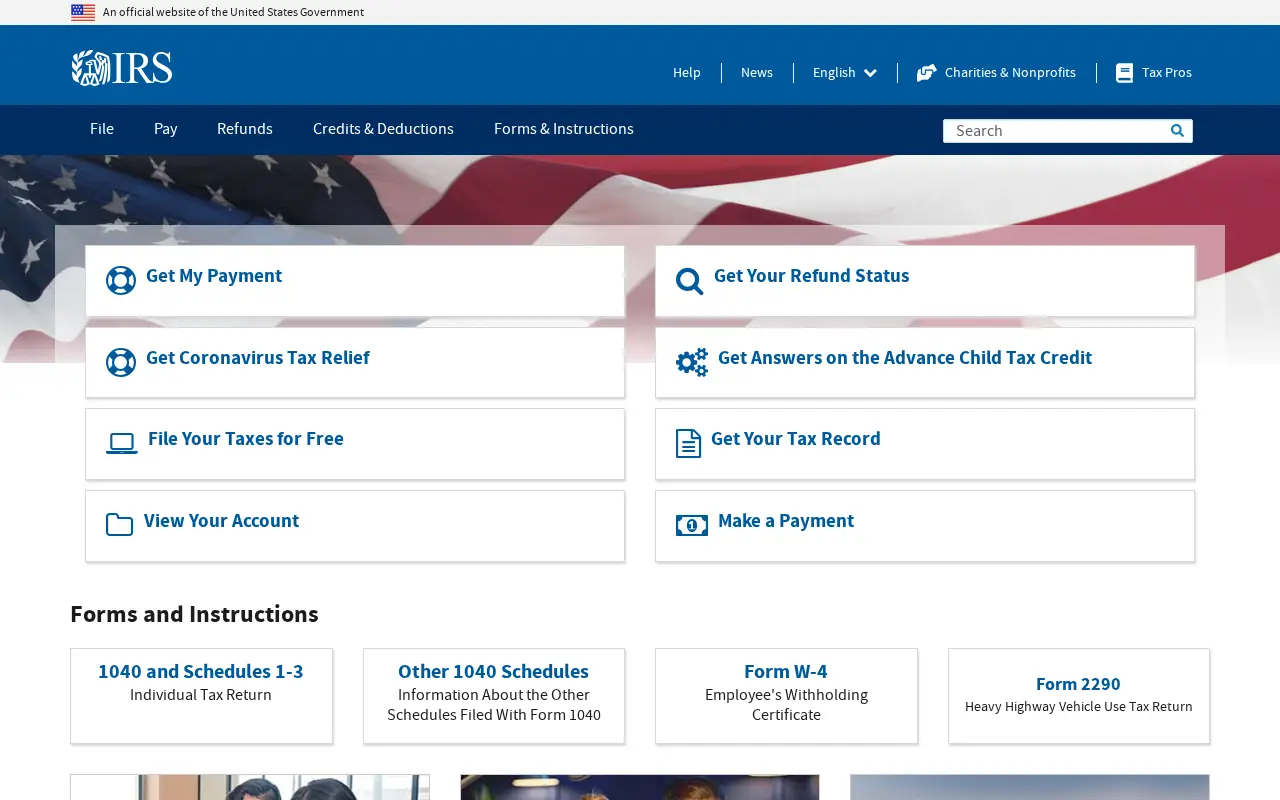Open the File menu

click(x=102, y=129)
